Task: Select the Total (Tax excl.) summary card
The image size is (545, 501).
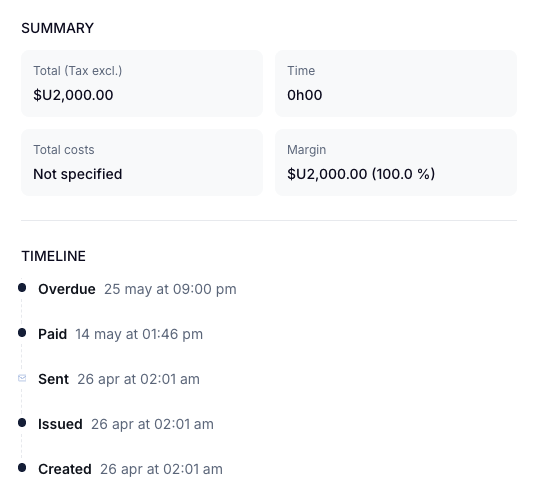Action: pos(142,83)
